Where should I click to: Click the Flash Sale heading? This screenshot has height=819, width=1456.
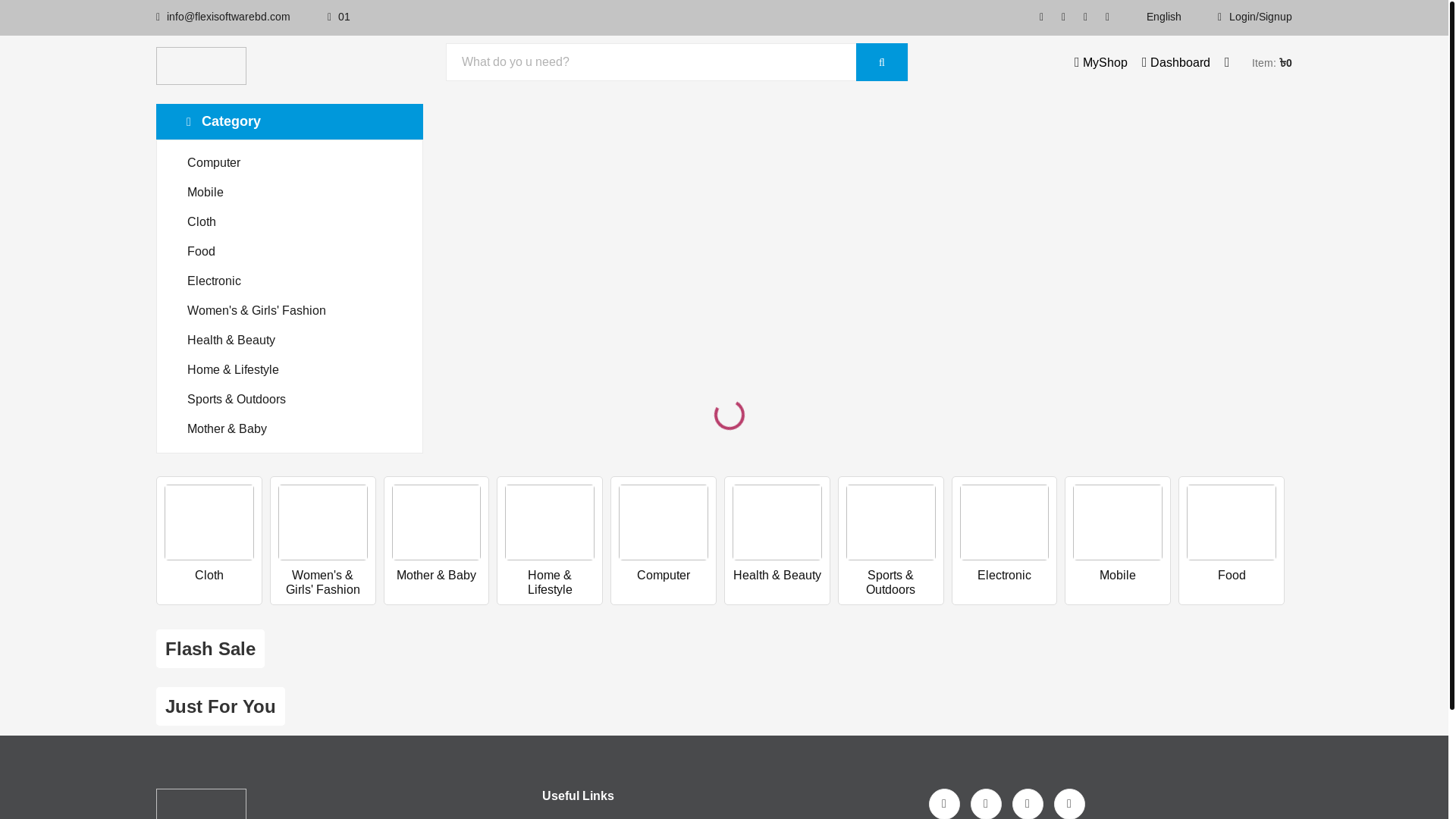point(210,648)
